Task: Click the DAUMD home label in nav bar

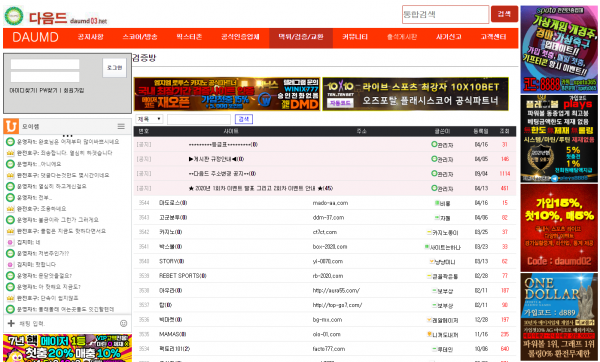Action: click(x=35, y=37)
